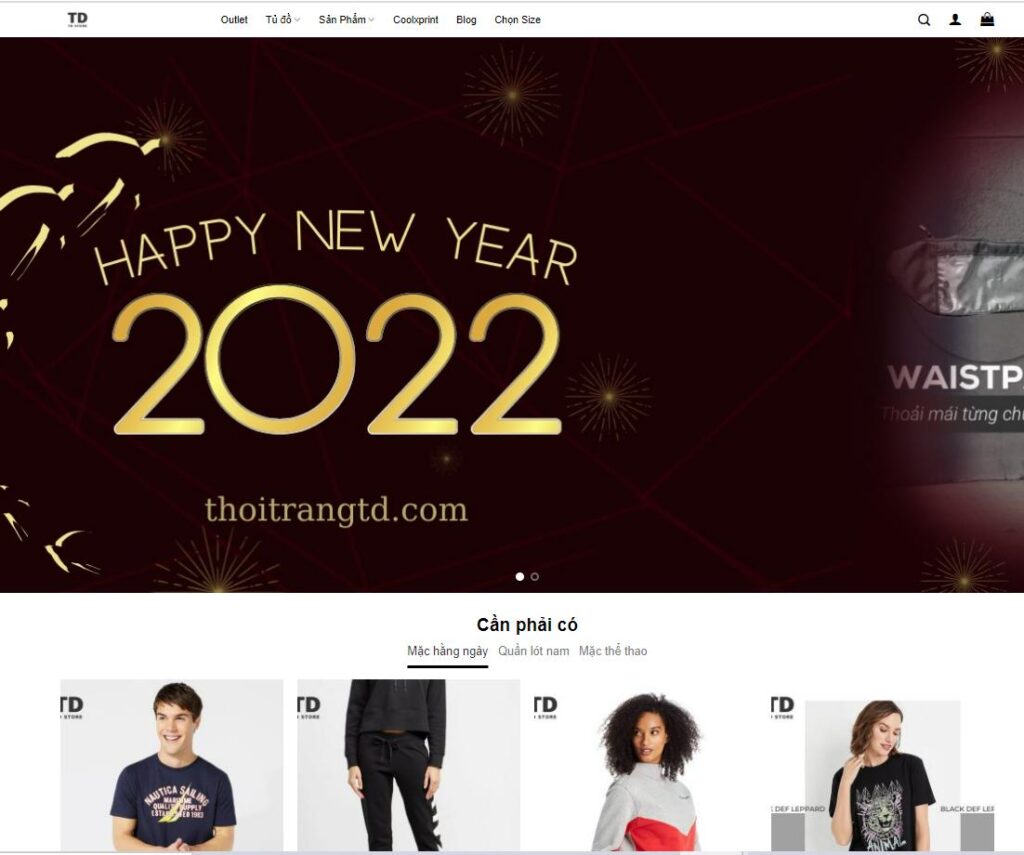Switch to the Mặc hằng ngày tab
This screenshot has width=1024, height=855.
pyautogui.click(x=447, y=651)
